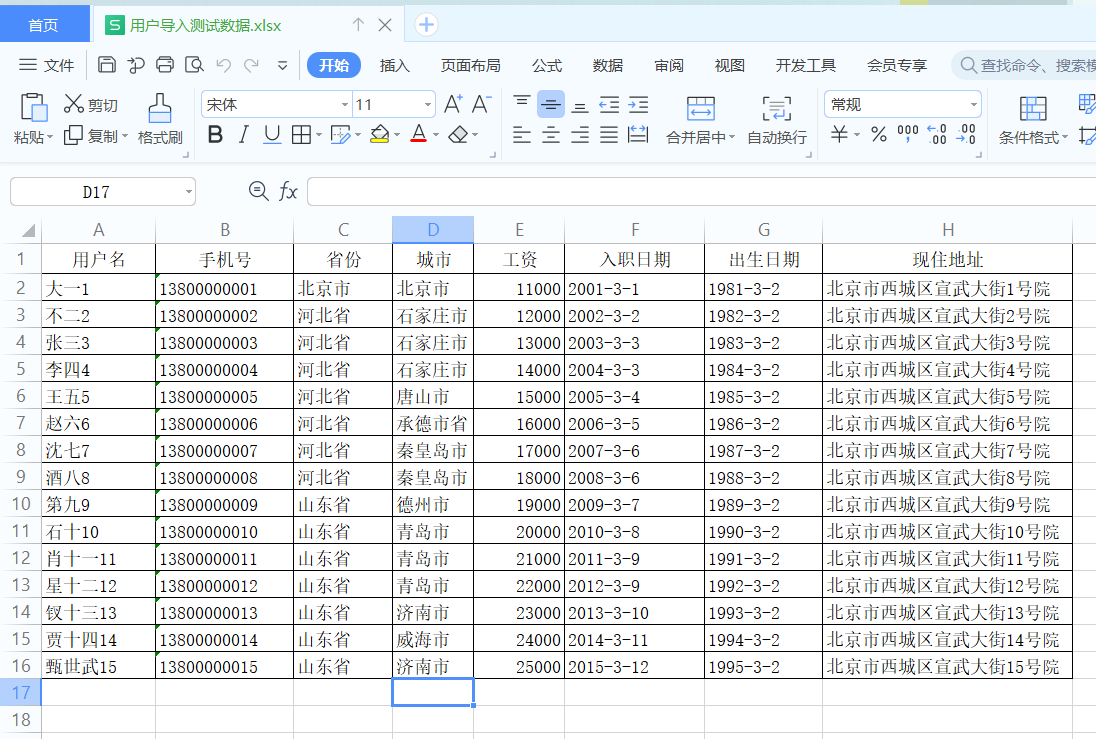Expand the Name Box dropdown
The height and width of the screenshot is (739, 1096).
coord(189,192)
